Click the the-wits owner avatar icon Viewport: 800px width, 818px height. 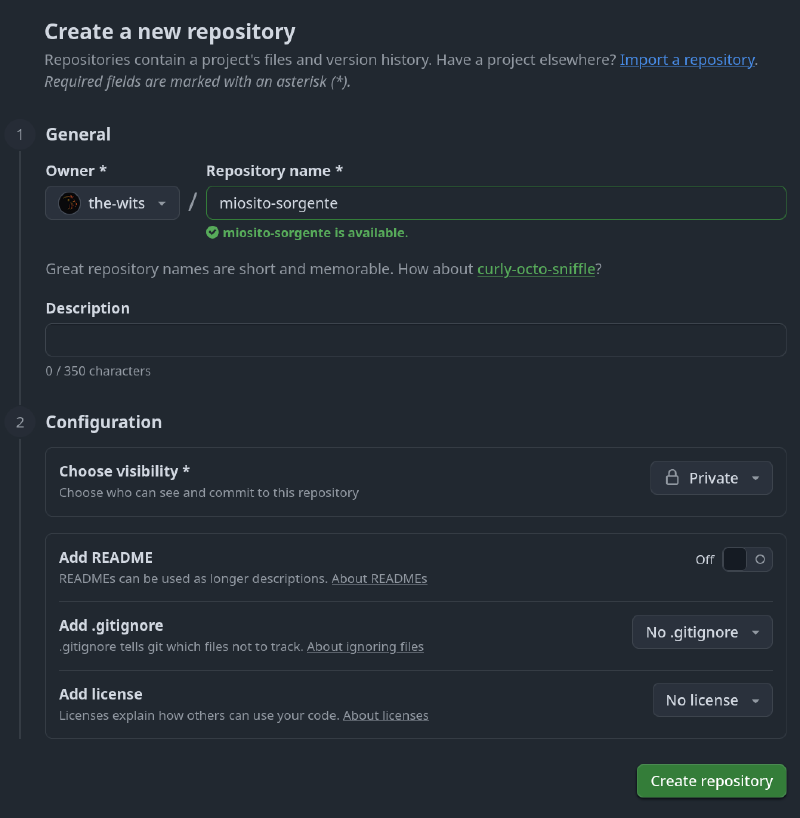point(69,203)
